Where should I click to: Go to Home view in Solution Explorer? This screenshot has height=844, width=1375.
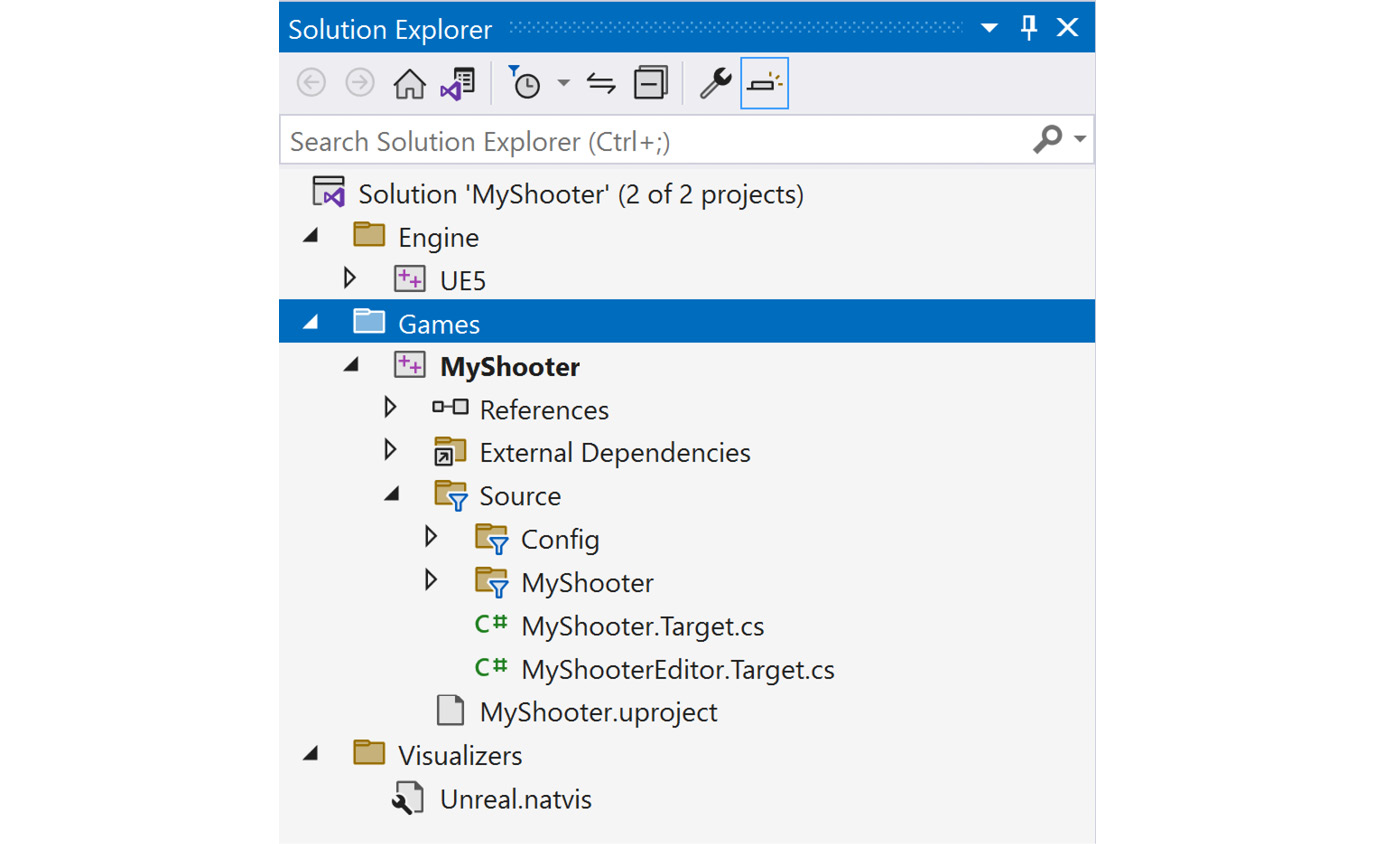coord(410,84)
